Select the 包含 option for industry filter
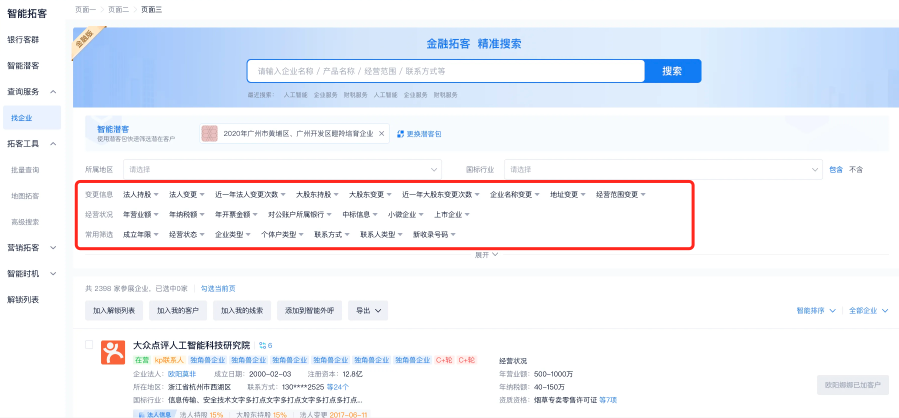This screenshot has height=418, width=899. 835,169
